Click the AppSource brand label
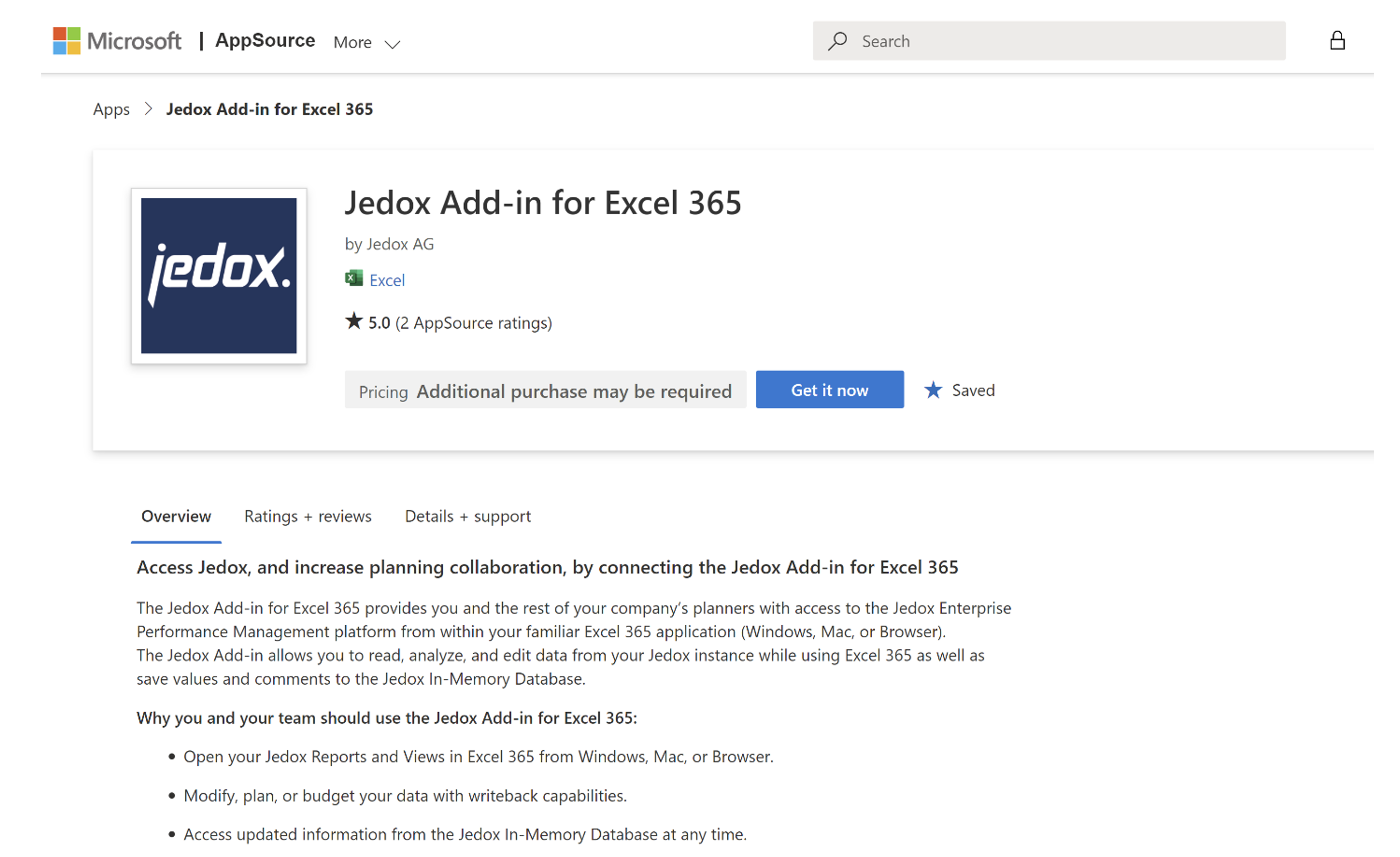Viewport: 1400px width, 857px height. [265, 40]
